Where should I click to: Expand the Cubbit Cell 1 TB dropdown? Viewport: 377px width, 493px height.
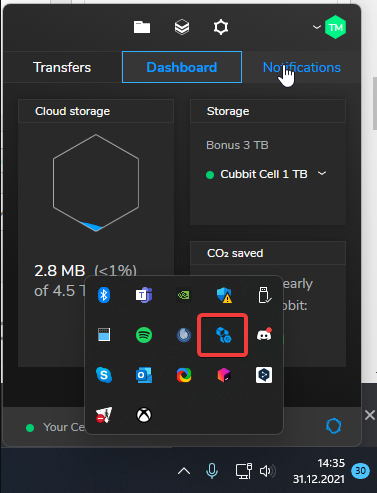(322, 173)
